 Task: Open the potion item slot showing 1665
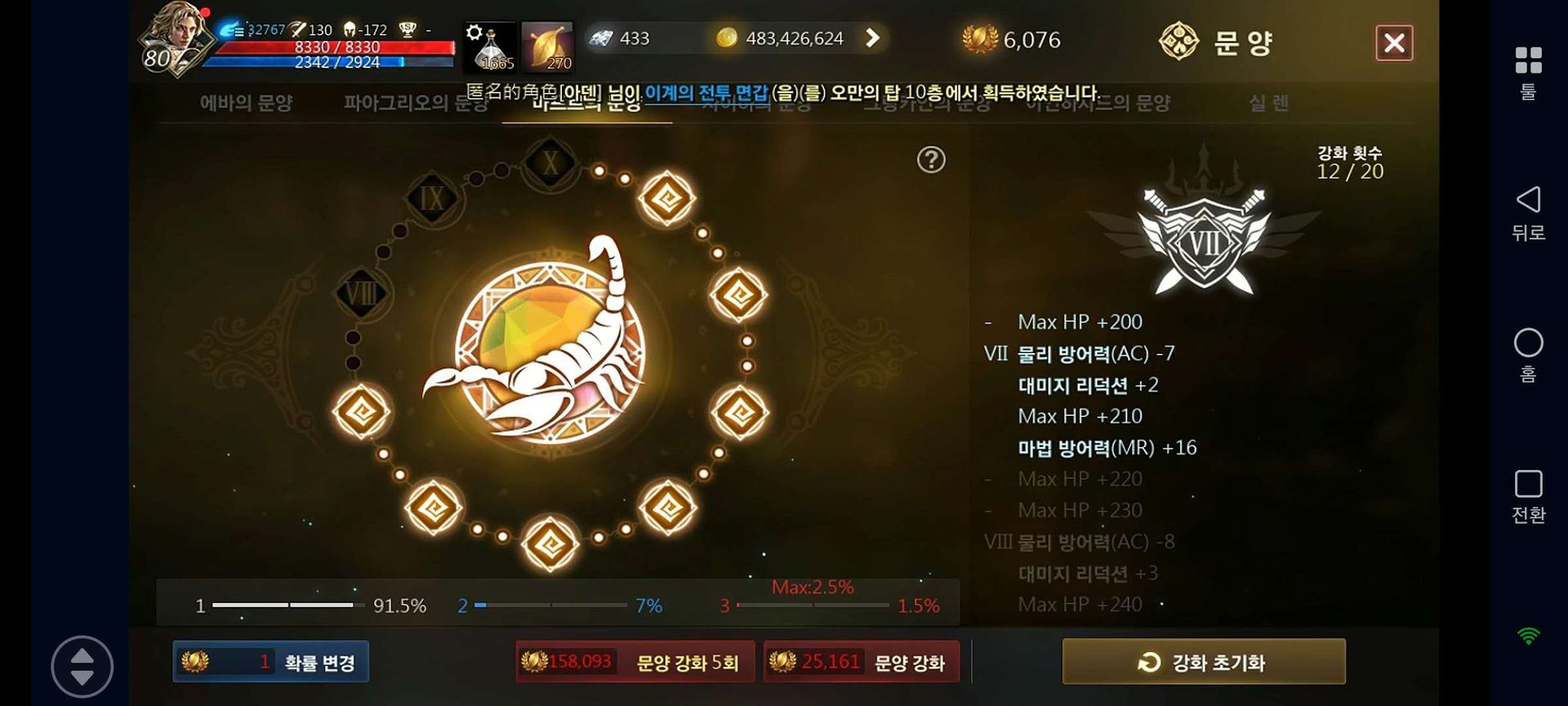coord(490,46)
